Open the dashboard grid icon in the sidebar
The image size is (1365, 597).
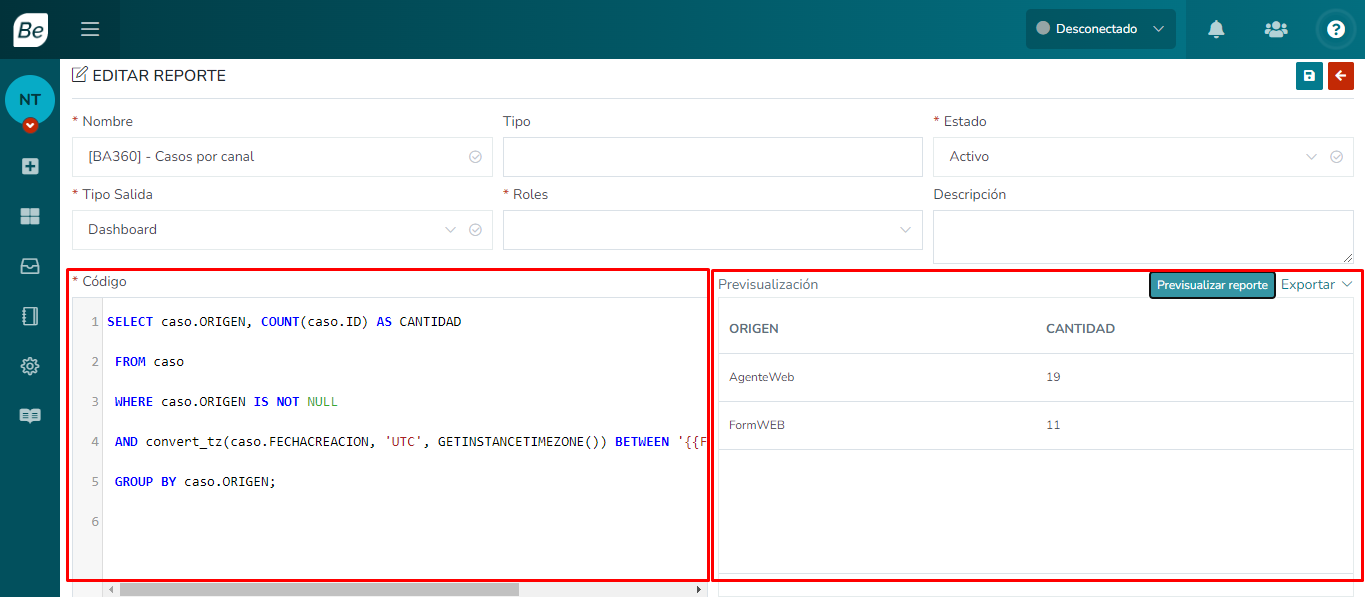[x=30, y=216]
